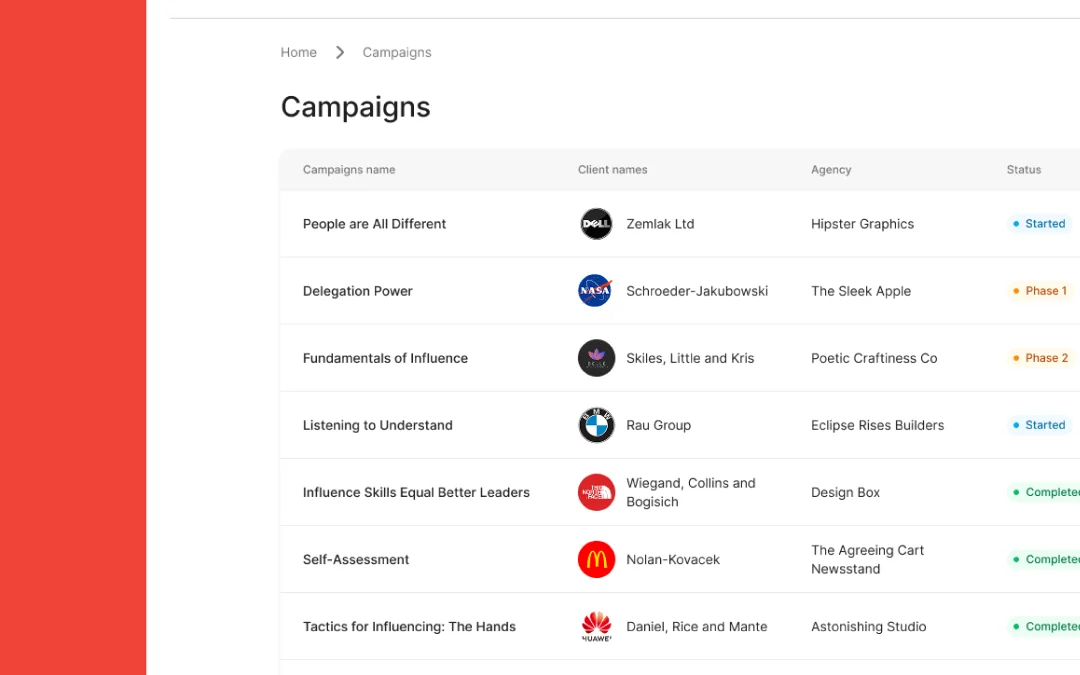This screenshot has width=1080, height=675.
Task: Click the NASA logo beside Schroeder-Jakubowski
Action: 596,291
